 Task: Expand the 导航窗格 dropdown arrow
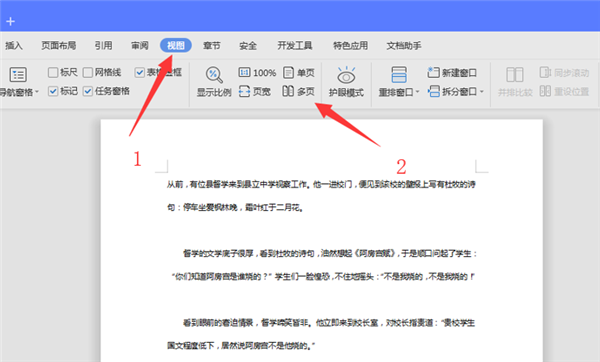tap(37, 92)
